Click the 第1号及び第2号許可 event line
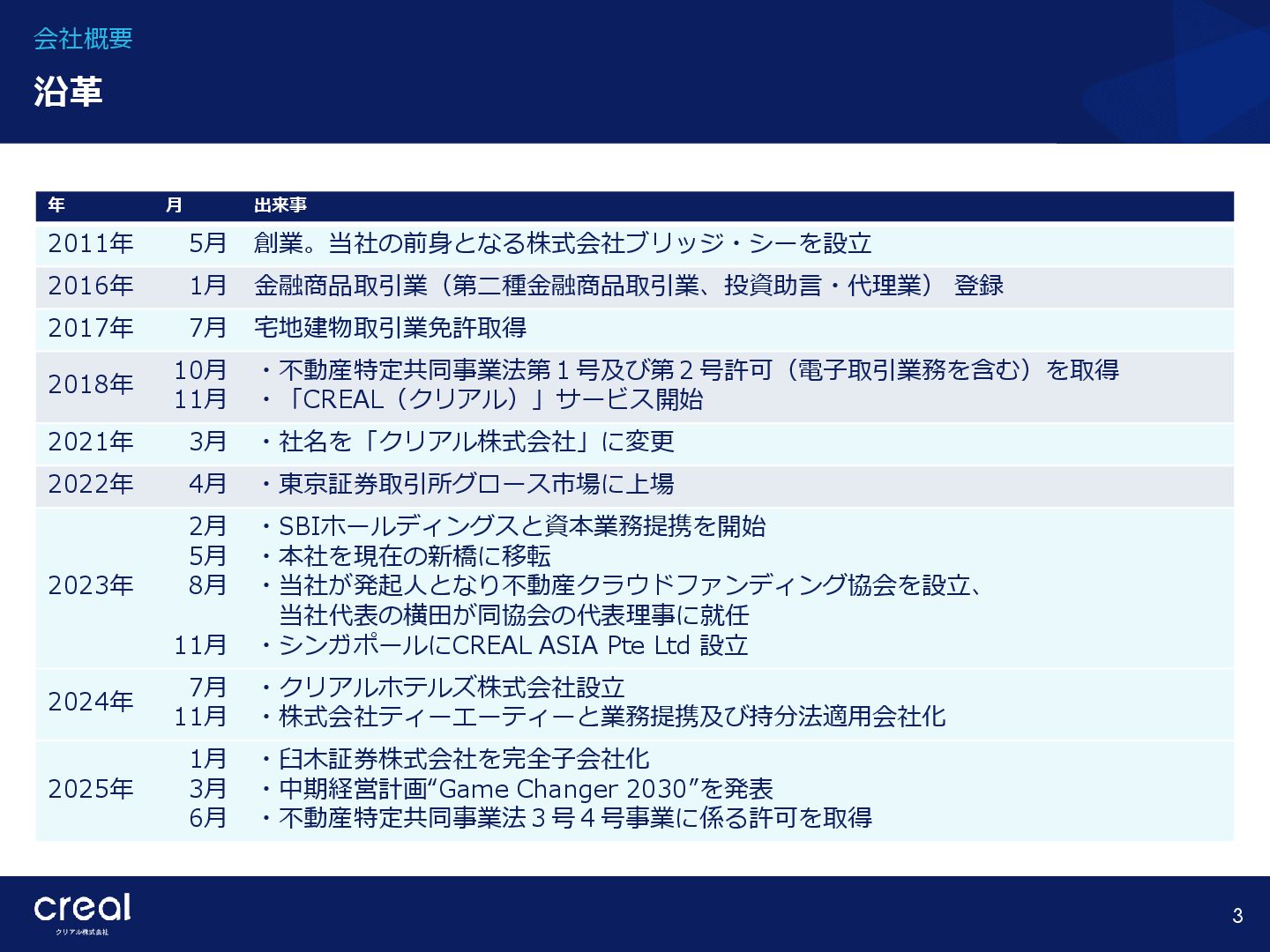This screenshot has width=1270, height=952. (689, 370)
